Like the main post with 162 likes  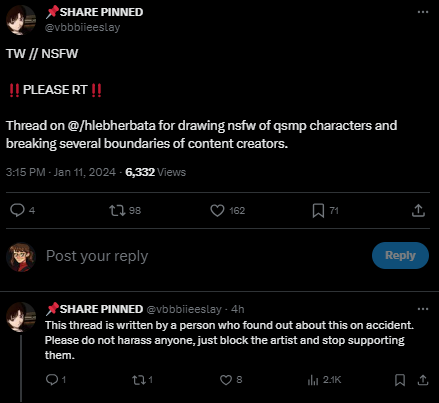(x=217, y=210)
